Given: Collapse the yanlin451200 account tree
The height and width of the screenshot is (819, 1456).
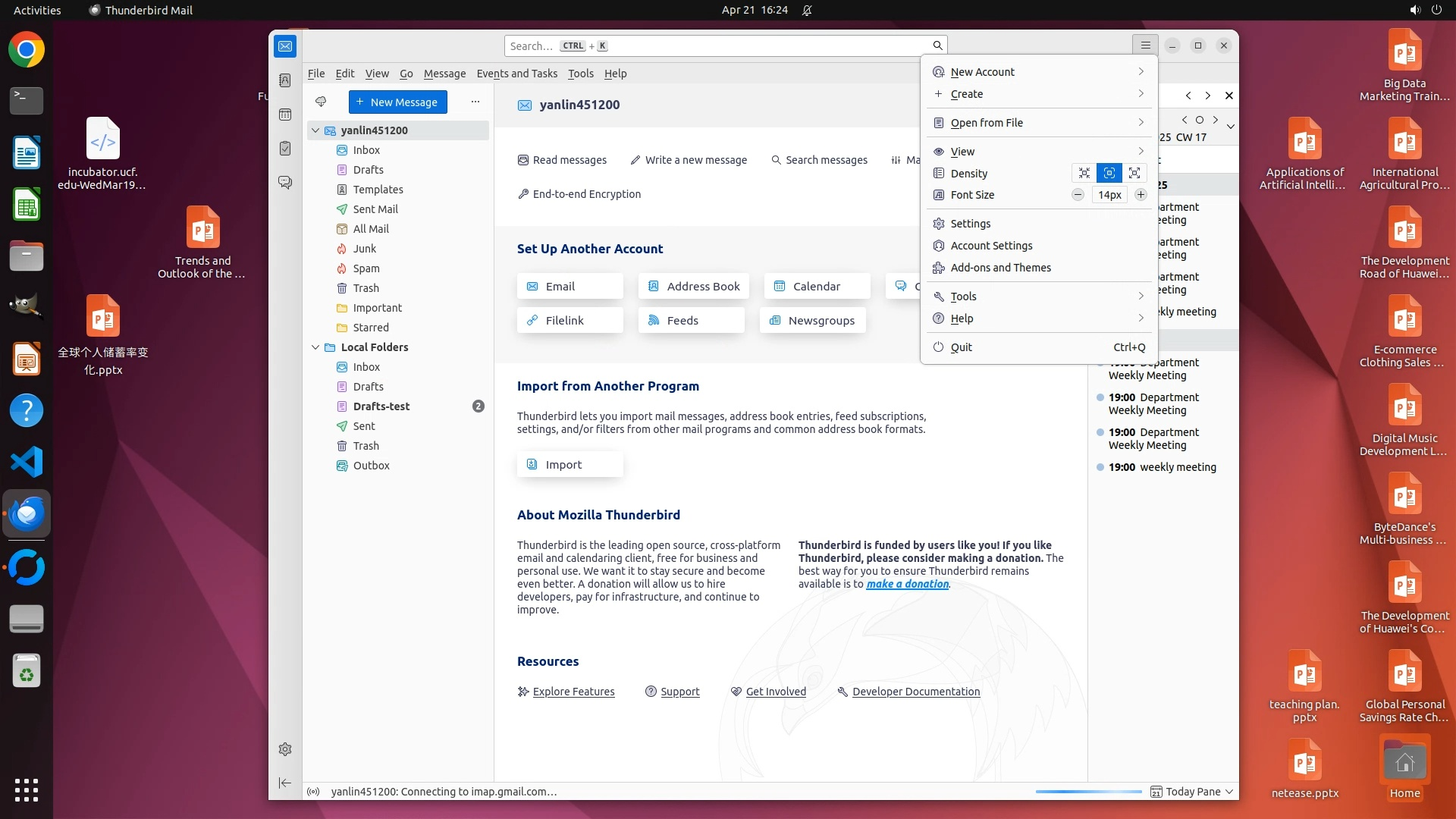Looking at the screenshot, I should (315, 130).
